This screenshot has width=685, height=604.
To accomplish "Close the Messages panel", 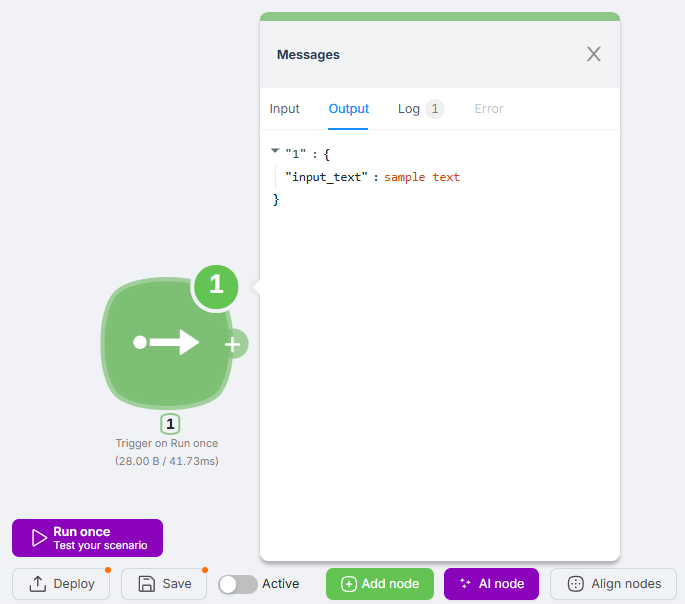I will click(594, 54).
